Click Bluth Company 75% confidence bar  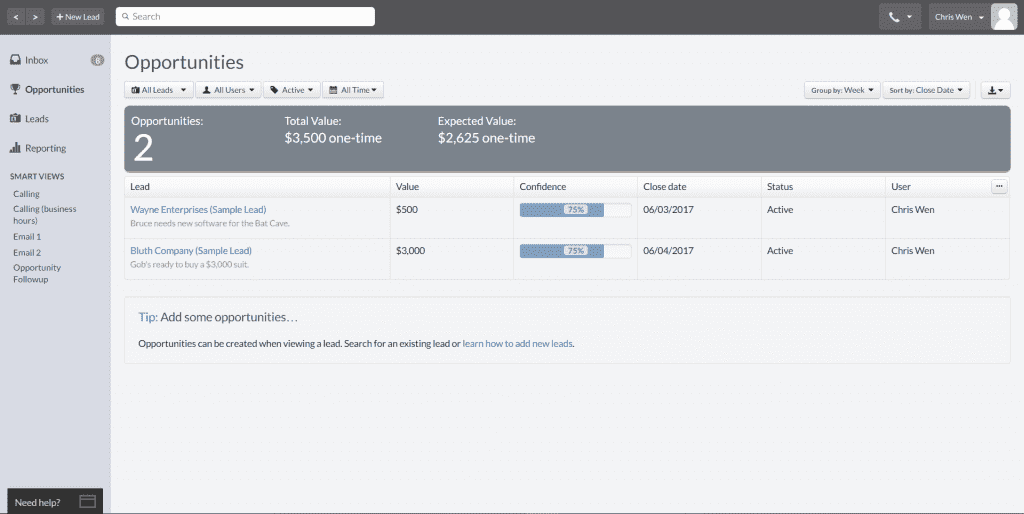point(575,251)
